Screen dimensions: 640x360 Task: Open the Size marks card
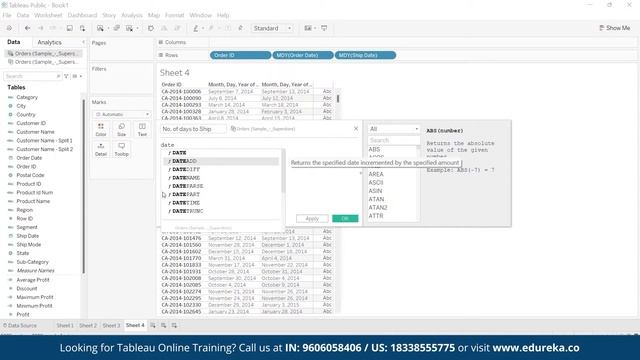click(x=122, y=130)
